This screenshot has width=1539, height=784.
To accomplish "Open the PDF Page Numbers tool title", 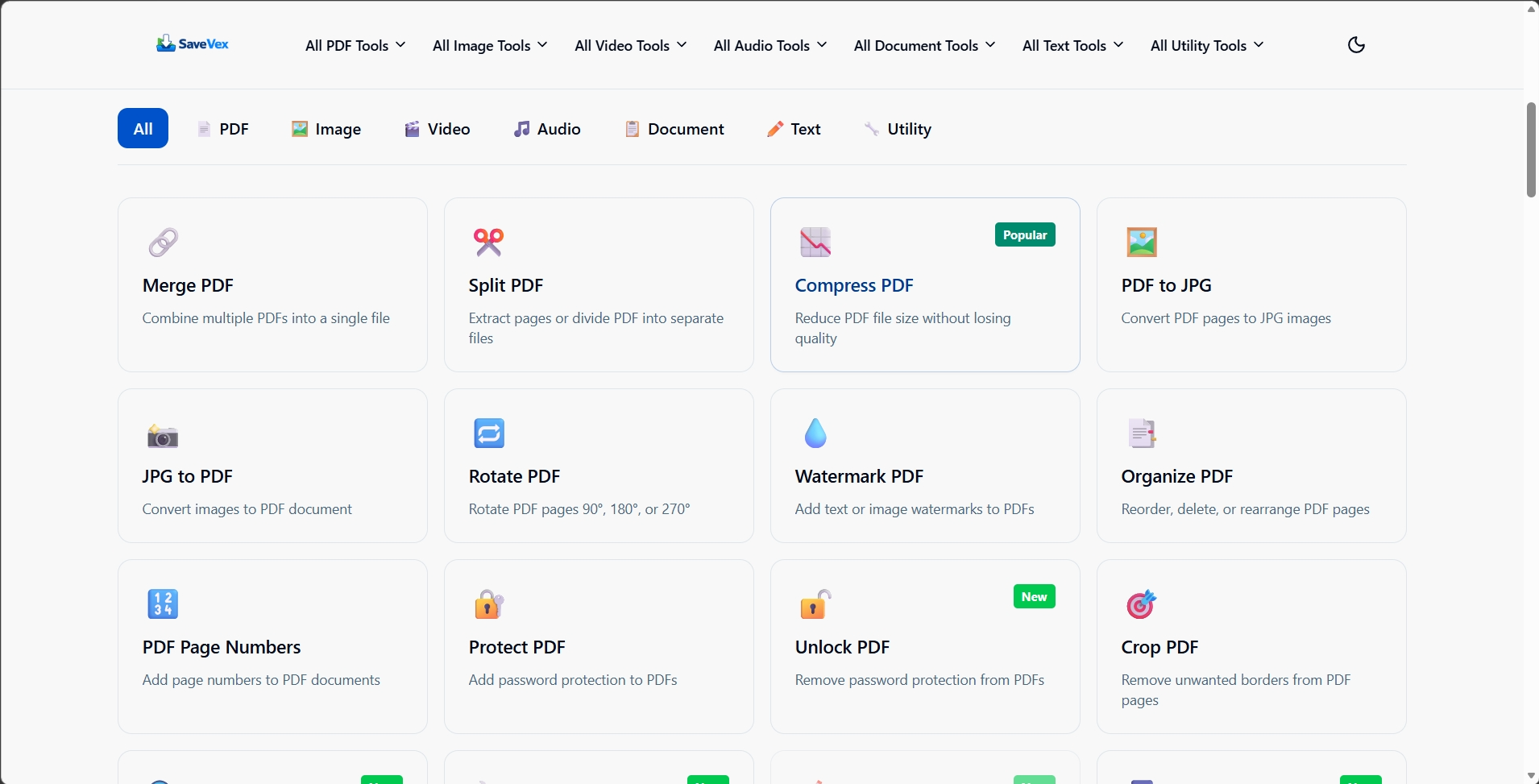I will [x=222, y=647].
